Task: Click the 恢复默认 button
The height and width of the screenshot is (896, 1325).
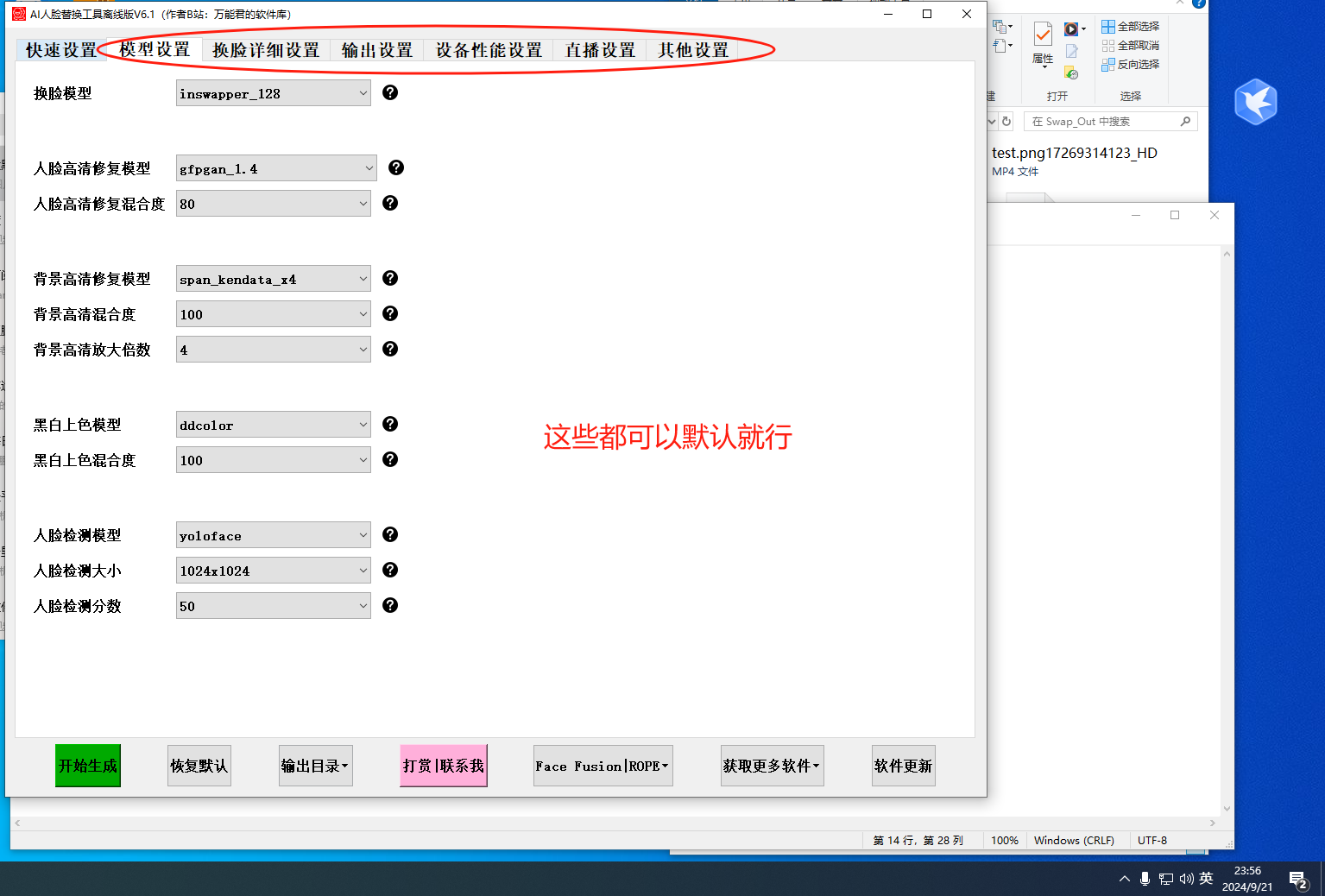Action: click(199, 765)
